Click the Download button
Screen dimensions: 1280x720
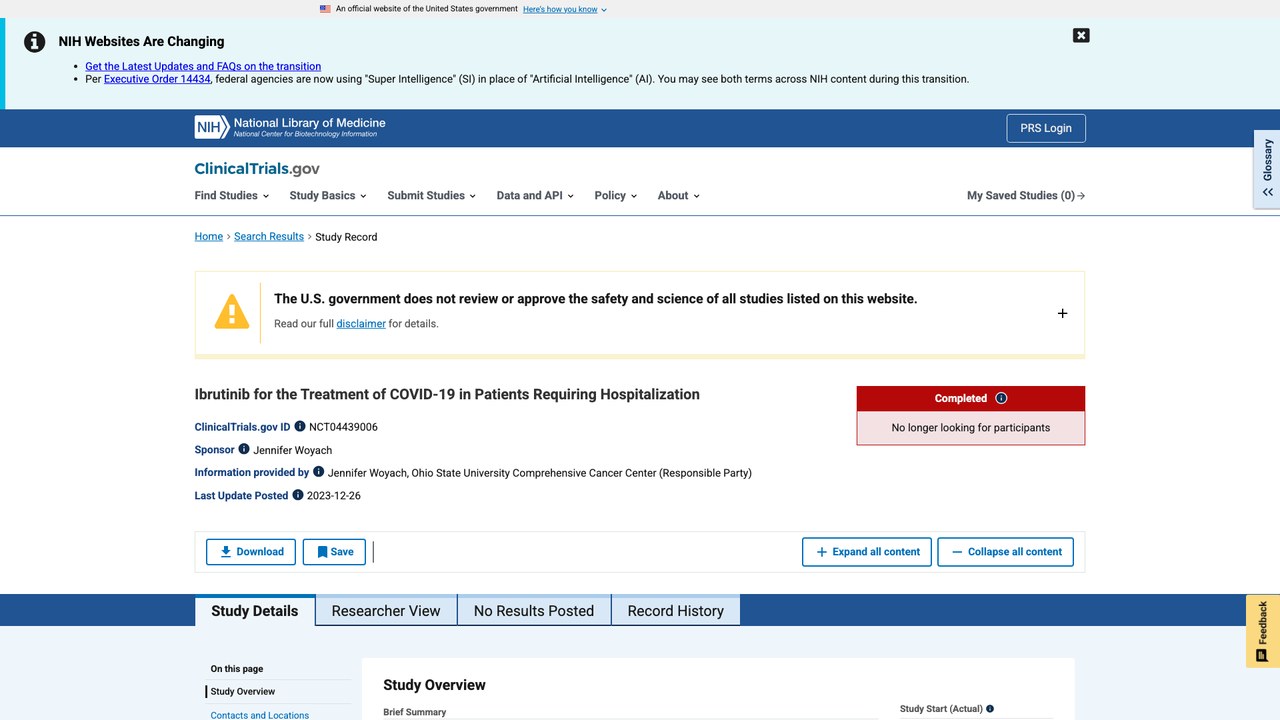point(251,552)
